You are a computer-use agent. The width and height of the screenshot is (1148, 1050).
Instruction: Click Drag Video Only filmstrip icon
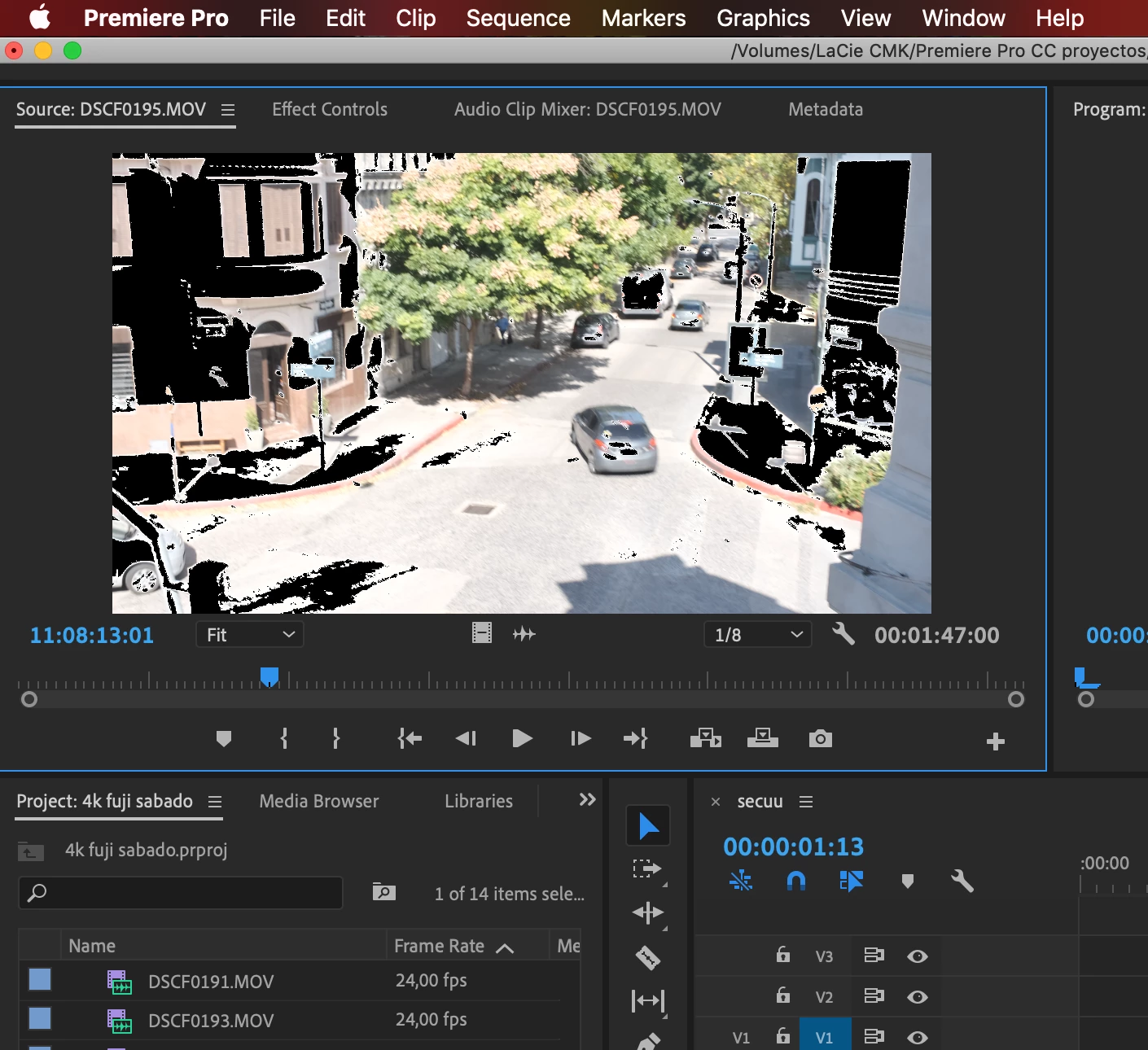(x=482, y=633)
